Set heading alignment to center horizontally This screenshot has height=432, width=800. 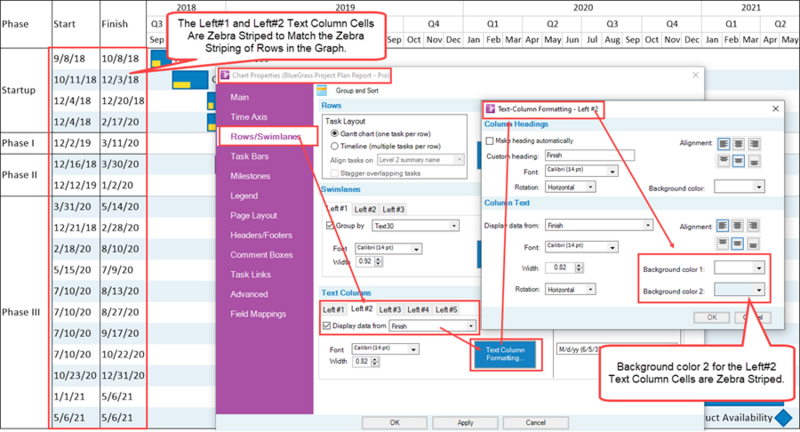coord(738,144)
